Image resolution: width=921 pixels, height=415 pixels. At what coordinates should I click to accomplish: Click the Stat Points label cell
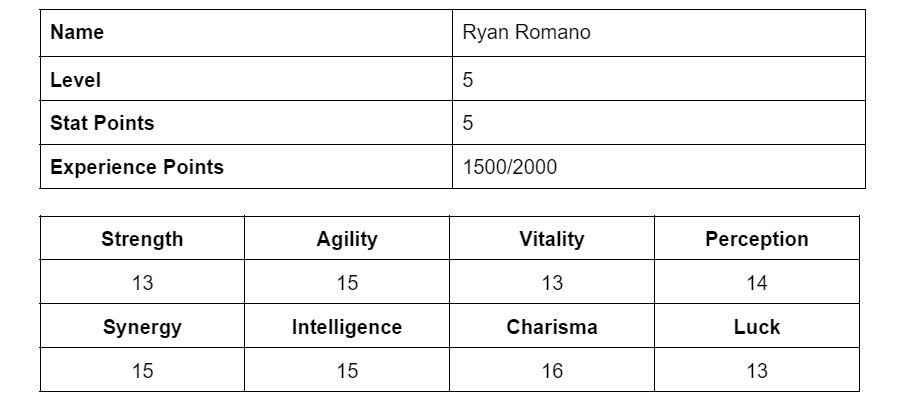click(246, 123)
